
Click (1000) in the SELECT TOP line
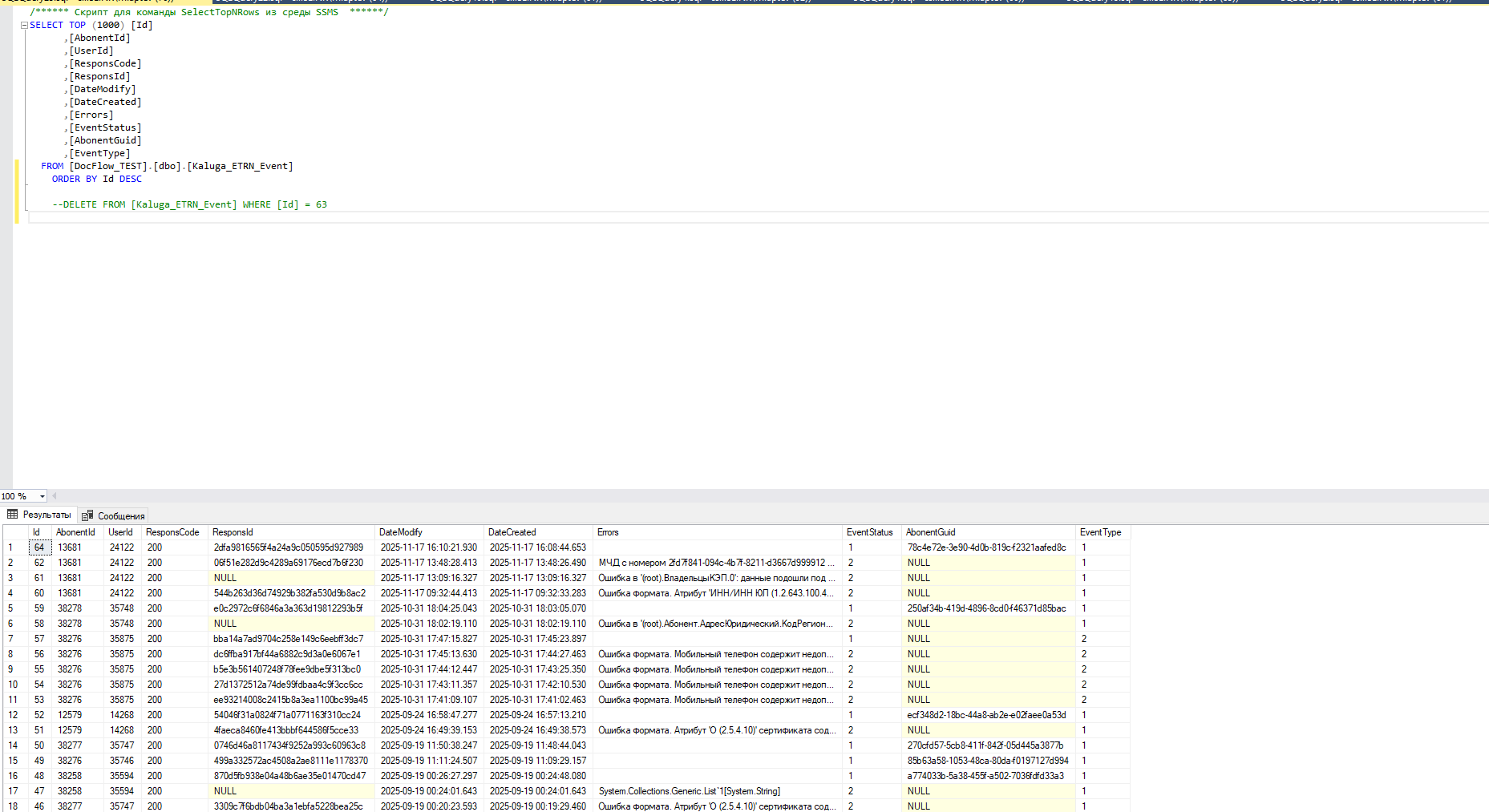click(108, 26)
